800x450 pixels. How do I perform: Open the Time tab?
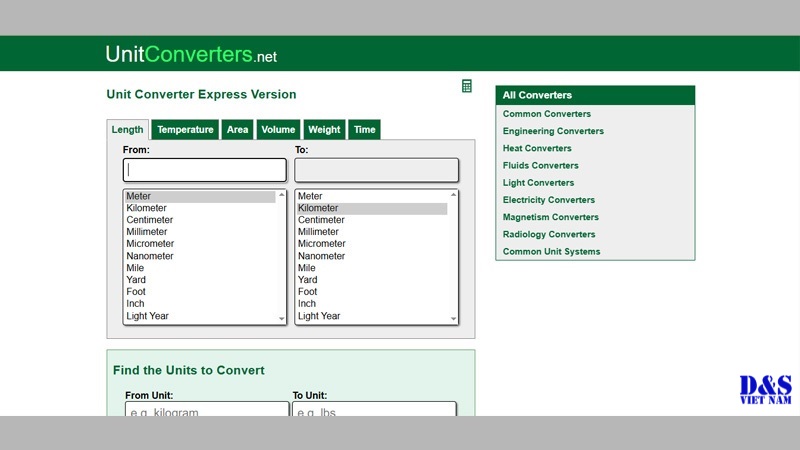point(365,130)
